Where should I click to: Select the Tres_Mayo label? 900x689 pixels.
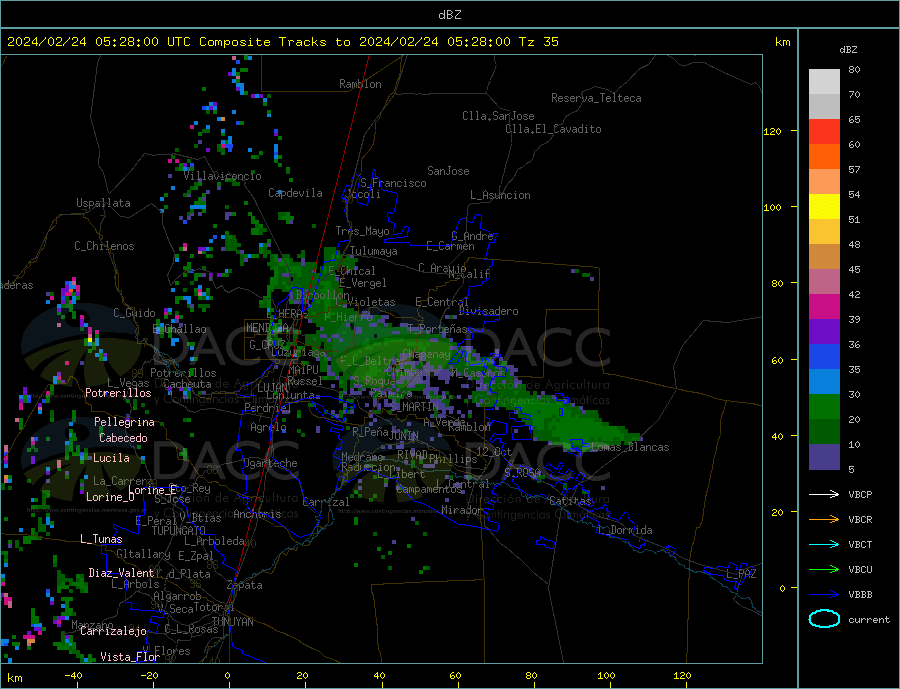click(x=362, y=231)
